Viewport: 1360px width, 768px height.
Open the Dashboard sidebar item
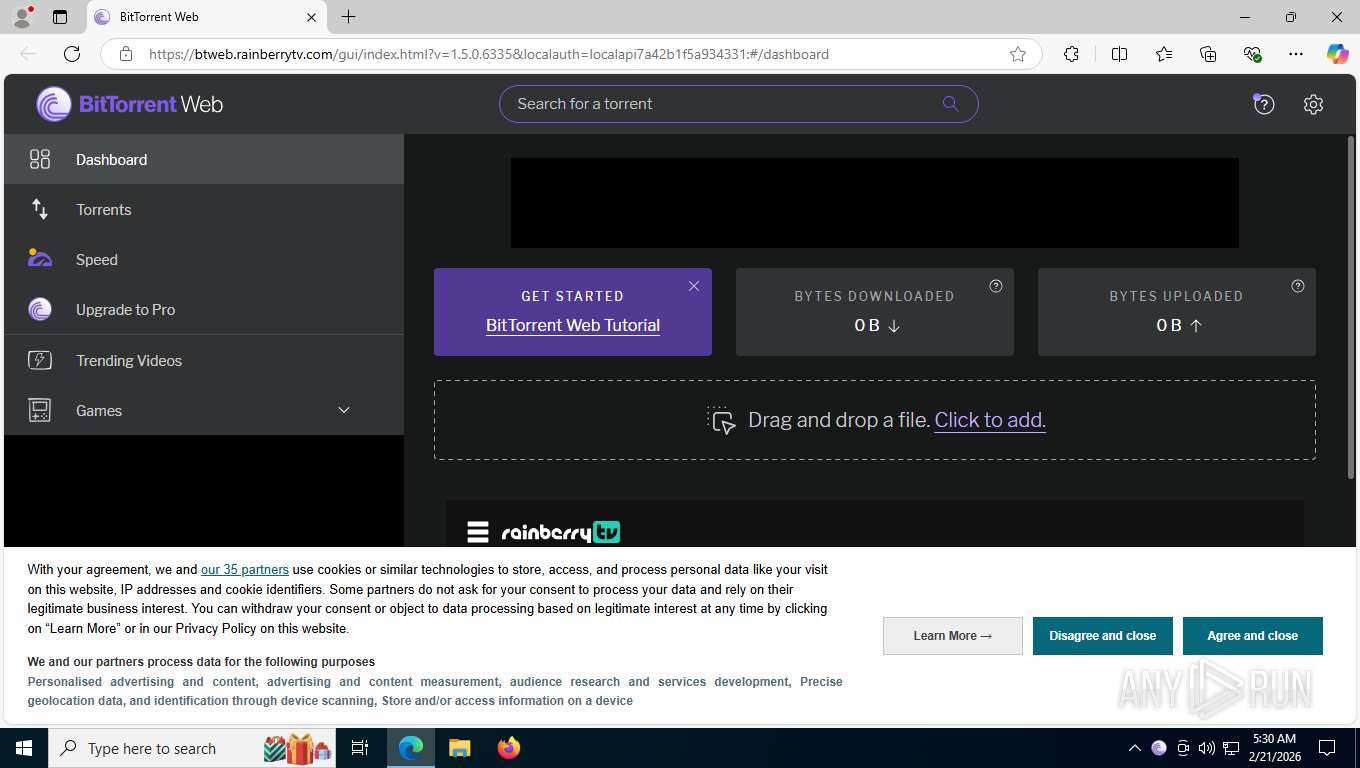(x=204, y=159)
